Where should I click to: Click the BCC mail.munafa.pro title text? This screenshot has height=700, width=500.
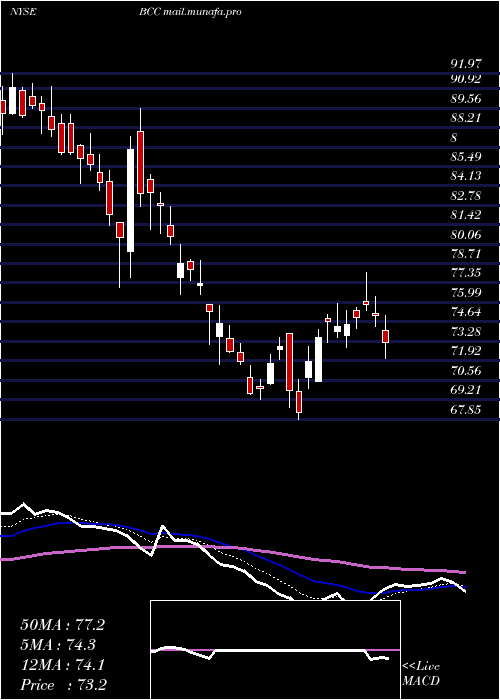point(190,12)
